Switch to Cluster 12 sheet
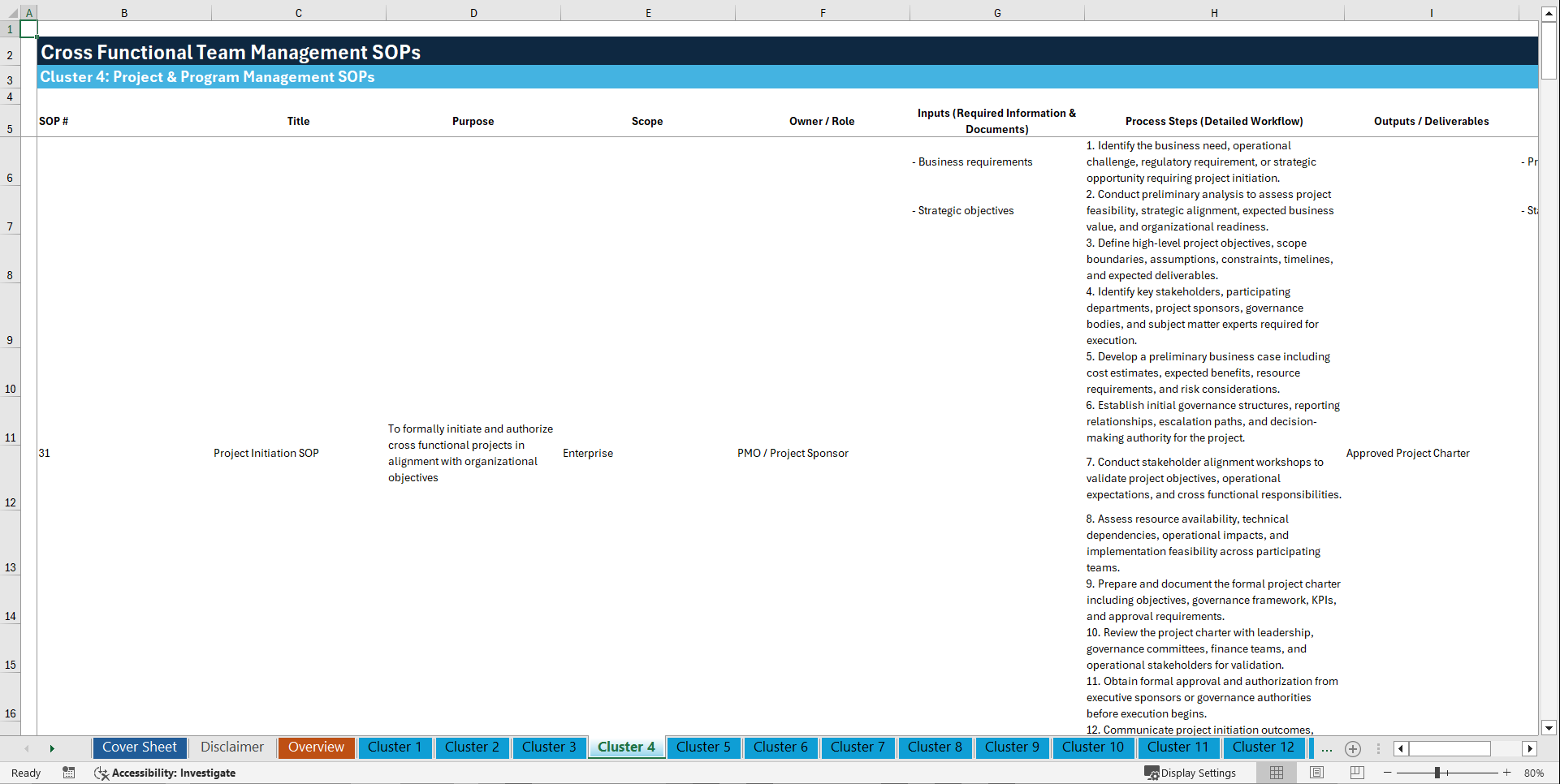 (x=1264, y=747)
